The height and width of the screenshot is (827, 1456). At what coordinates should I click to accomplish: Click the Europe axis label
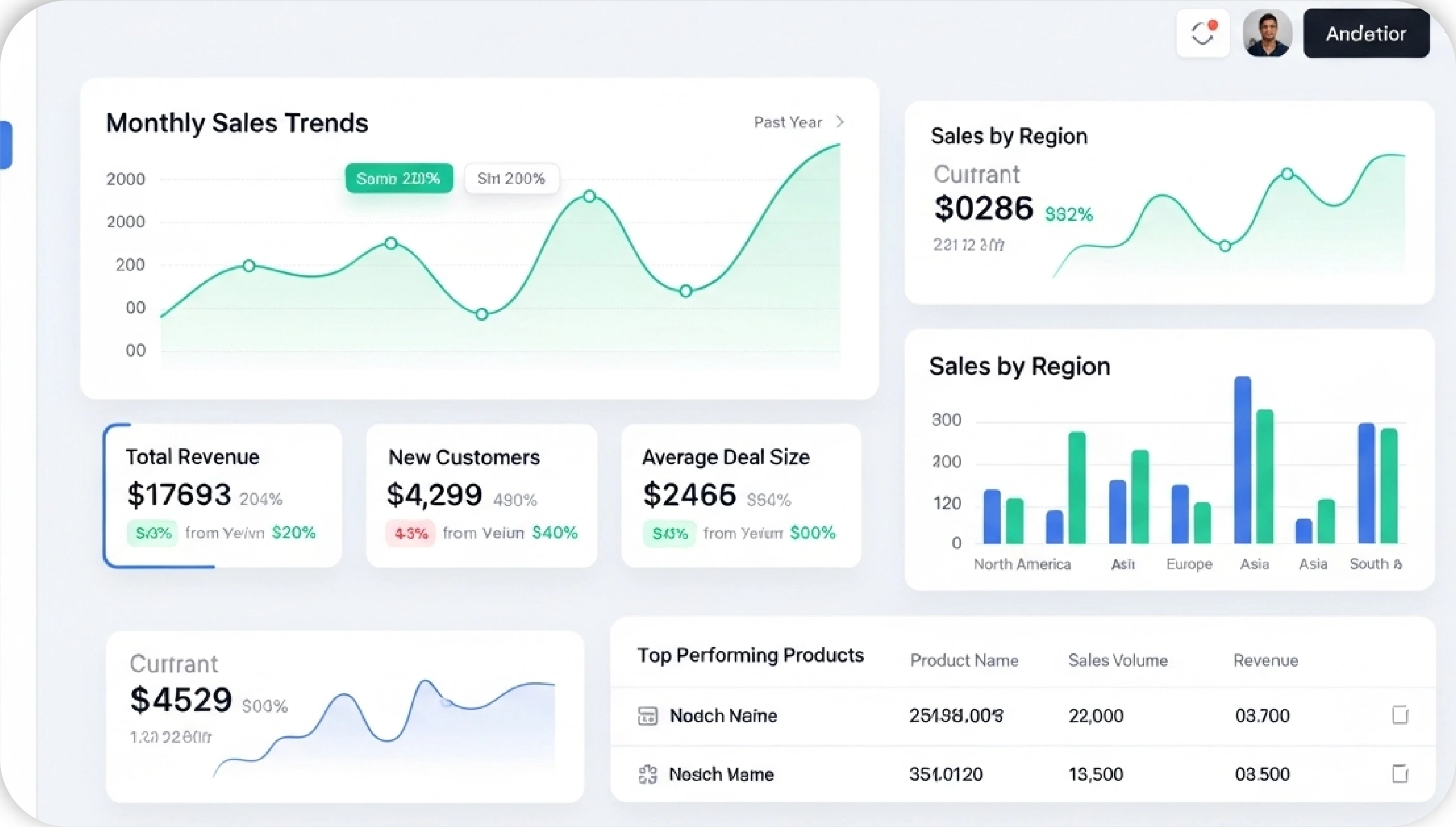click(x=1189, y=564)
